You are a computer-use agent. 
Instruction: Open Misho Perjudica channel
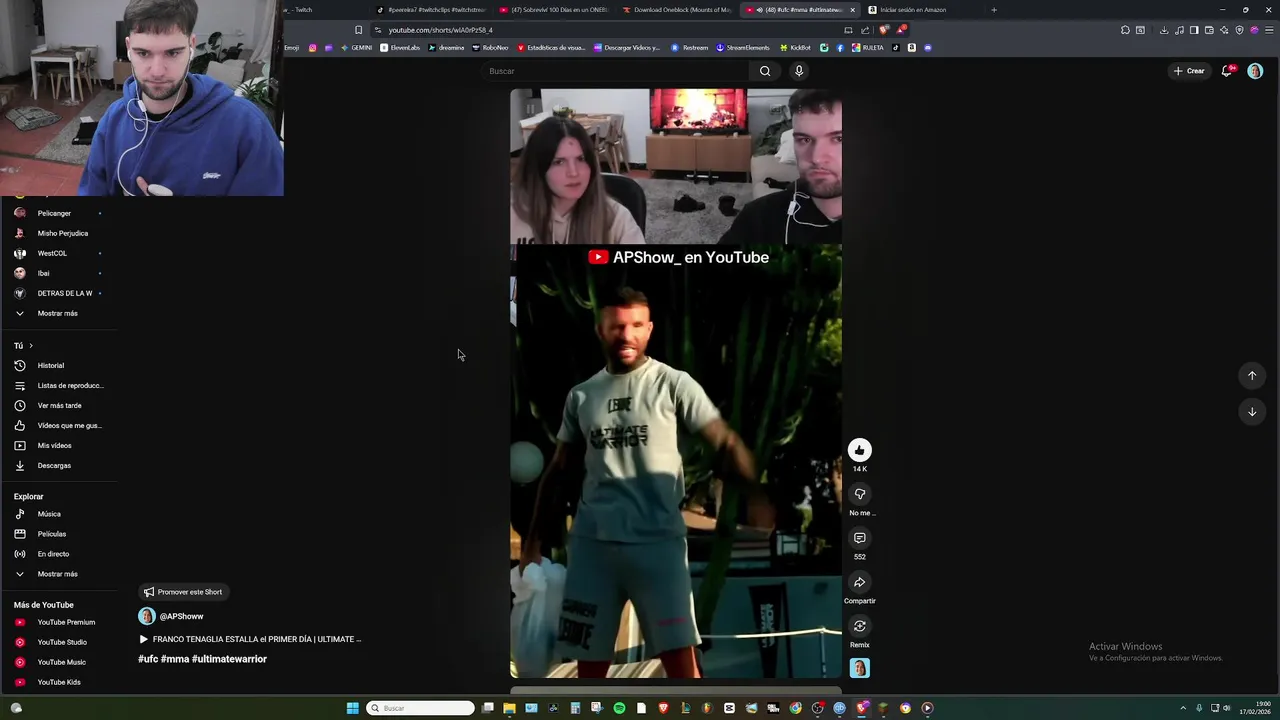[x=60, y=233]
